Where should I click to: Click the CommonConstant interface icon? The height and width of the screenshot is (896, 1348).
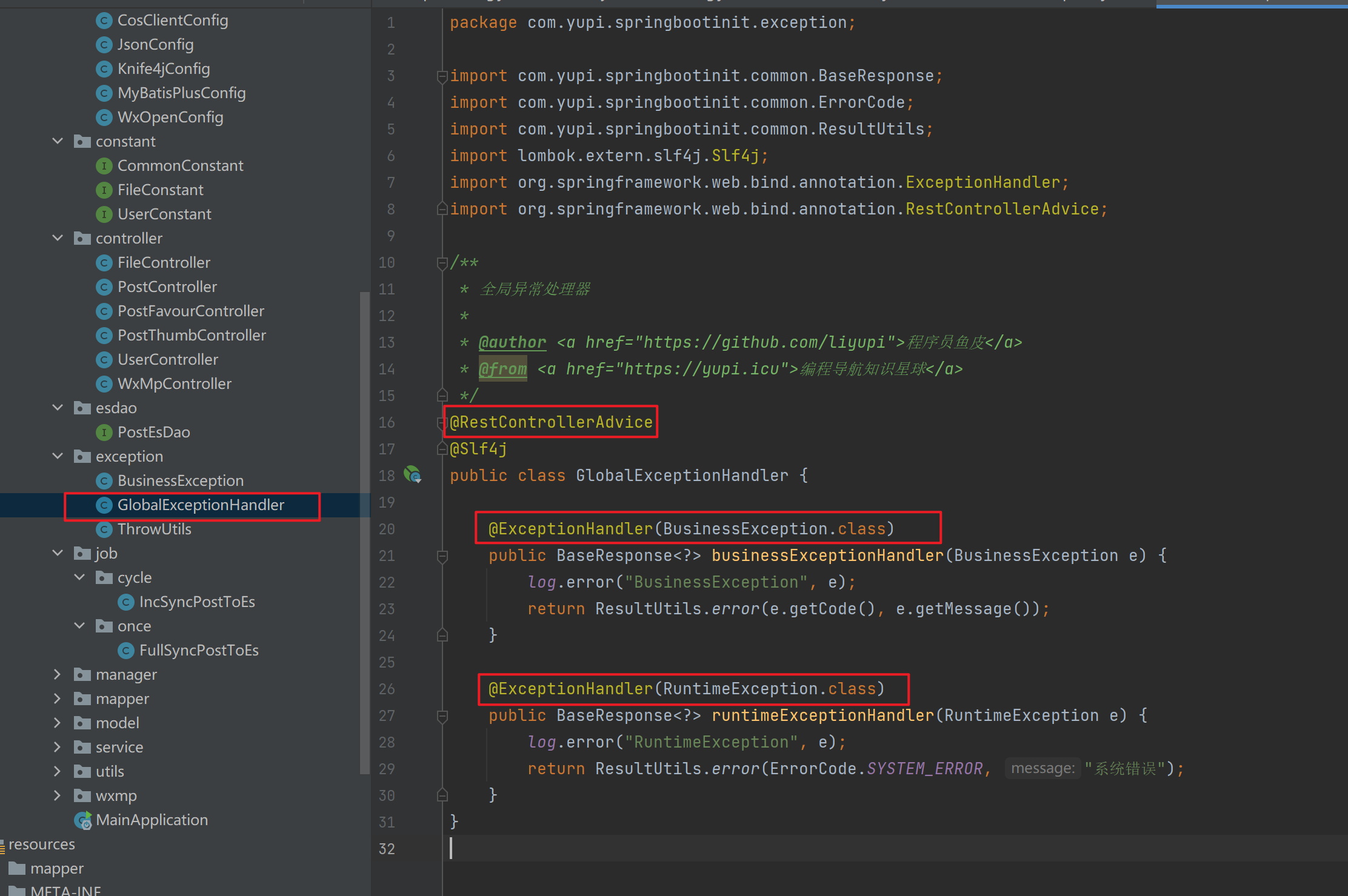pyautogui.click(x=104, y=166)
